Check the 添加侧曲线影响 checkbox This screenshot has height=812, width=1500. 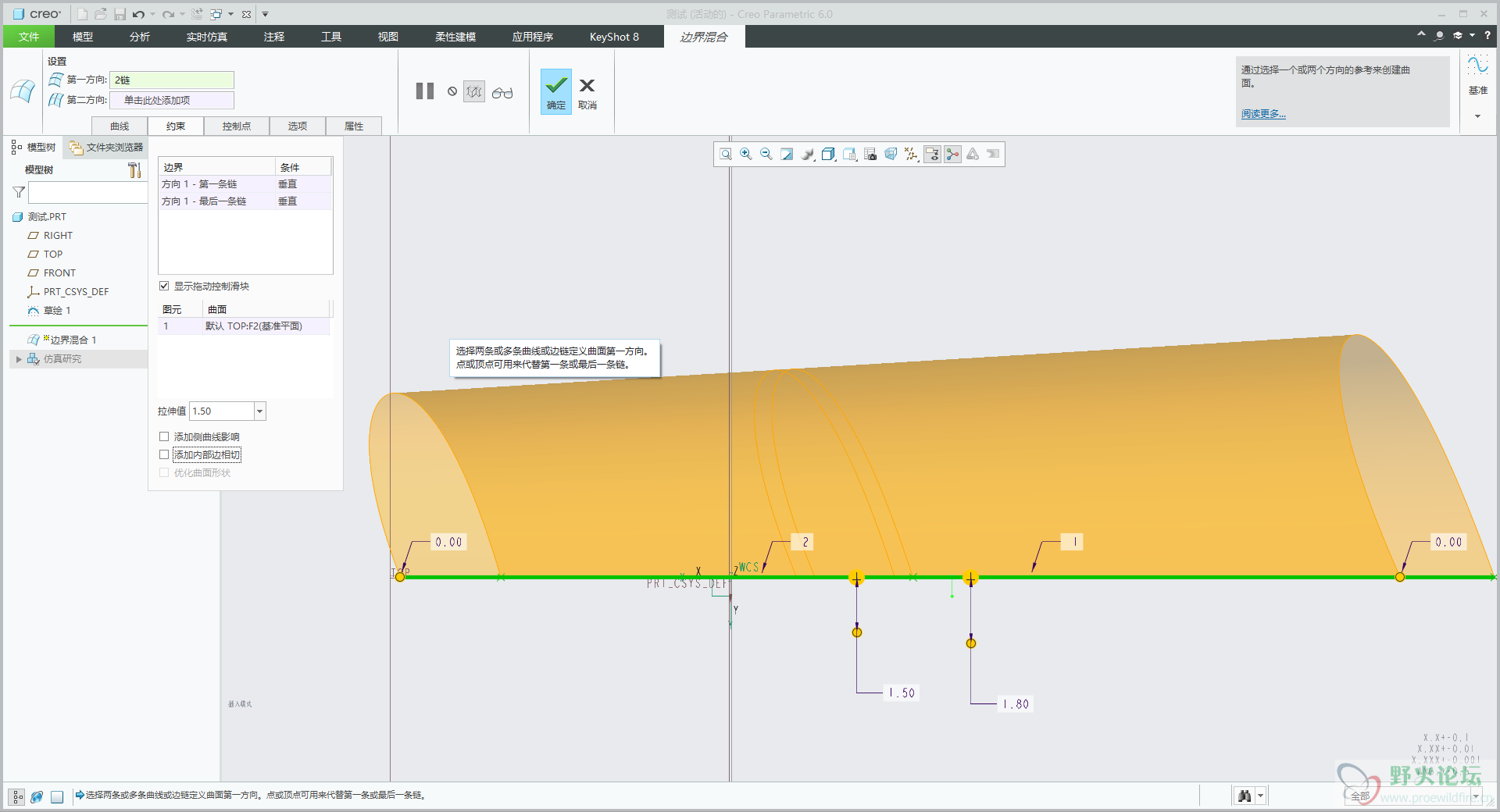[x=164, y=436]
